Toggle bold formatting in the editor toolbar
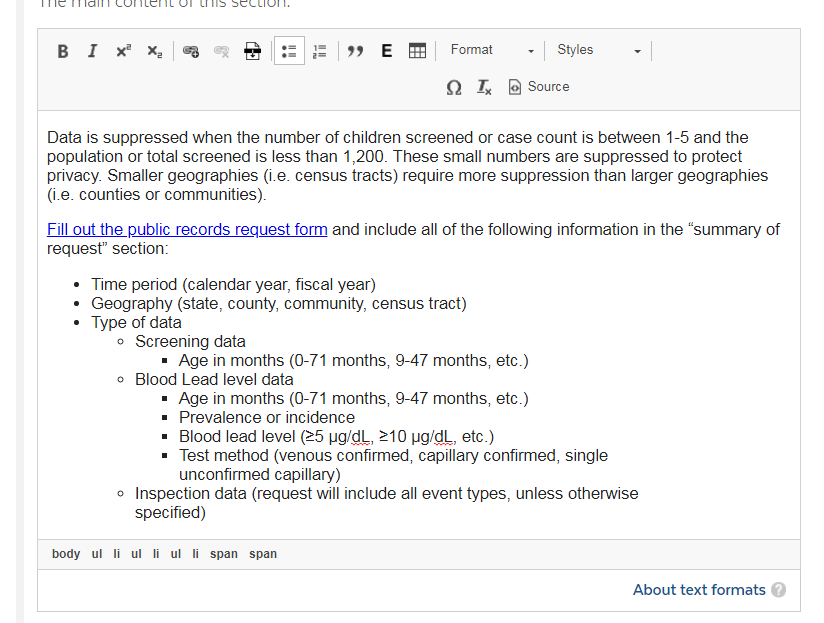The height and width of the screenshot is (623, 824). click(63, 51)
